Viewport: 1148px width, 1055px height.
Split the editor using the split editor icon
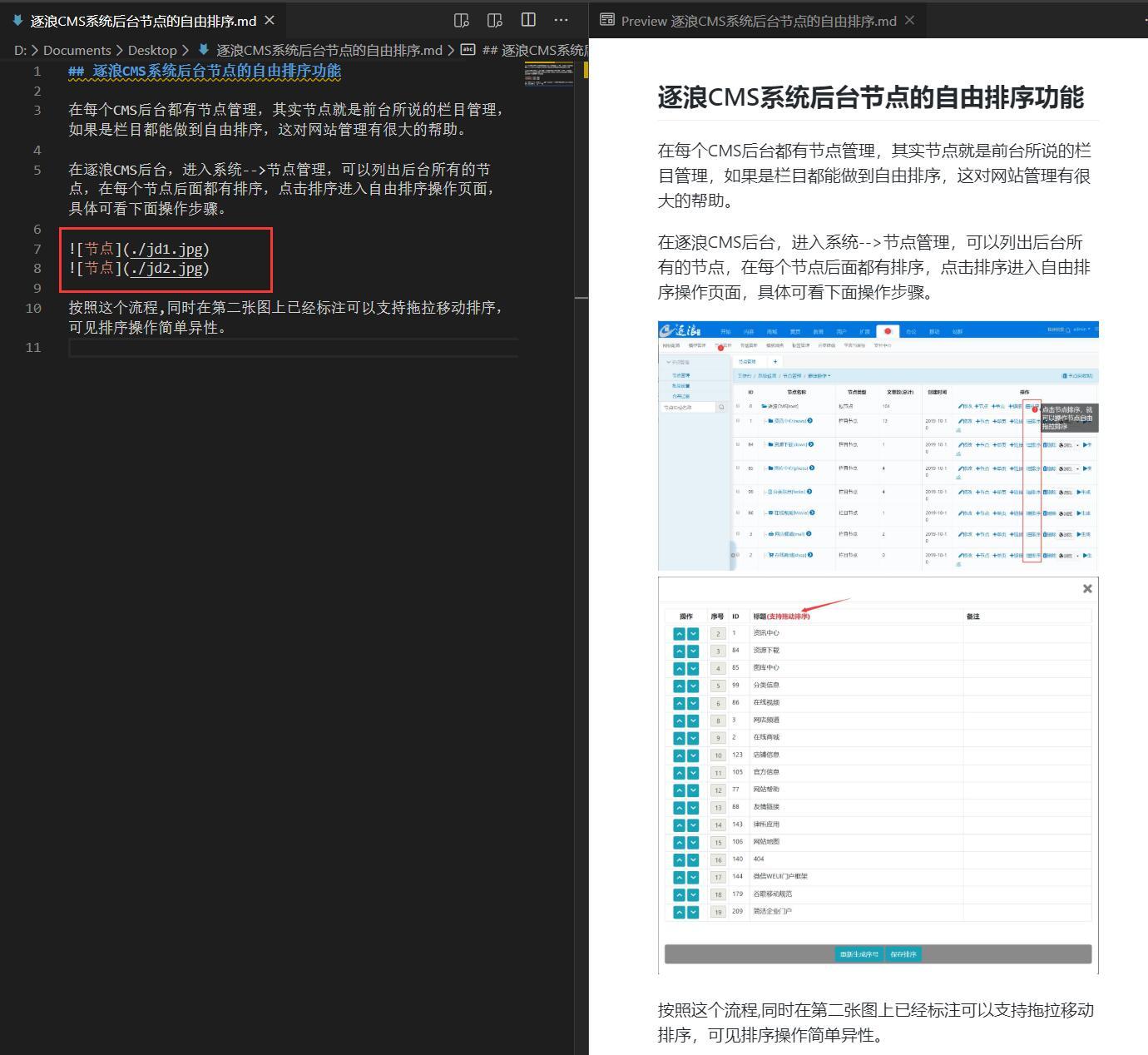tap(528, 20)
